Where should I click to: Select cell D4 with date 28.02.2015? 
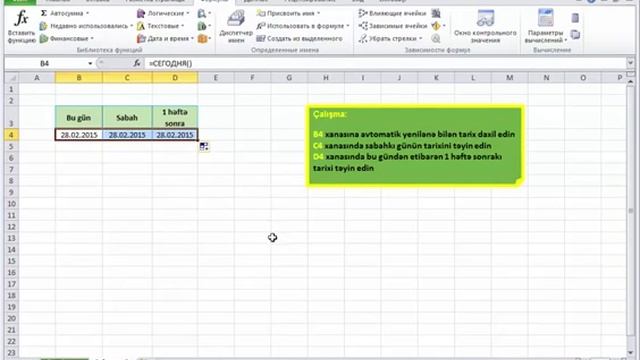175,135
